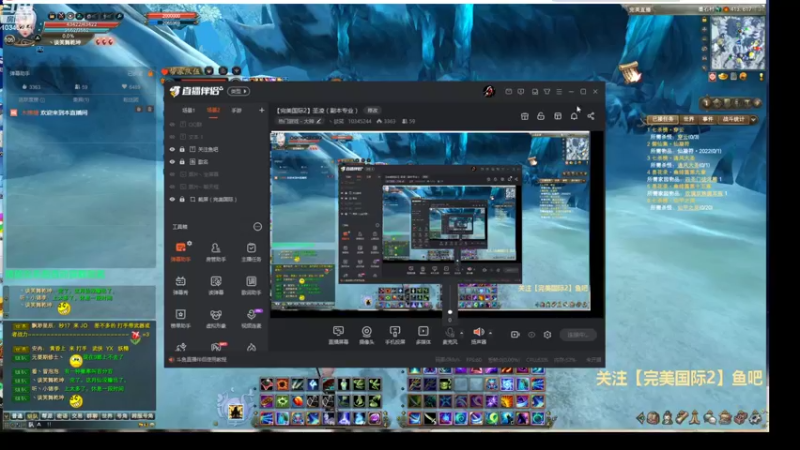This screenshot has height=450, width=800.
Task: Edit the 热门游戏-大神 category selector
Action: pyautogui.click(x=299, y=121)
